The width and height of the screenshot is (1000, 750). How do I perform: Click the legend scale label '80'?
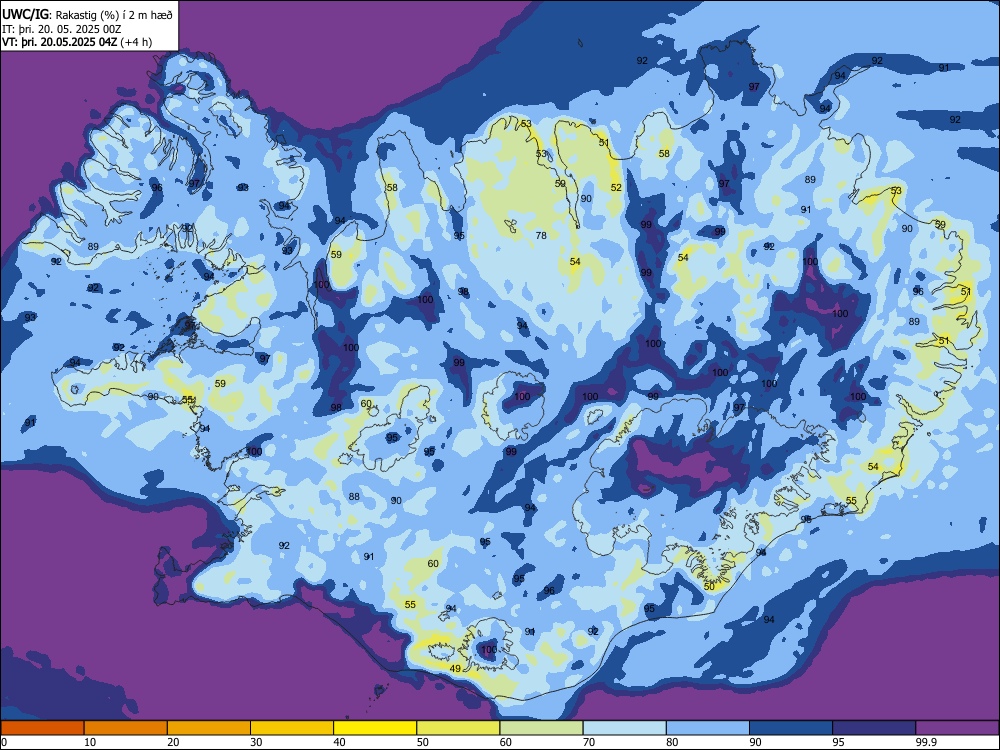pos(672,742)
